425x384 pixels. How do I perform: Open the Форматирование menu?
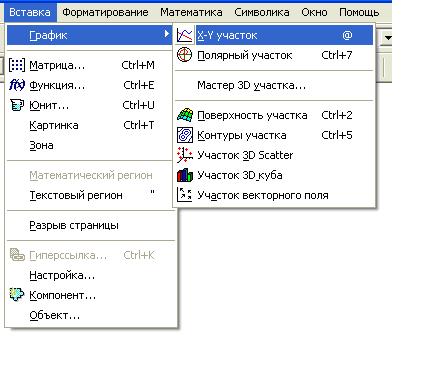(105, 12)
